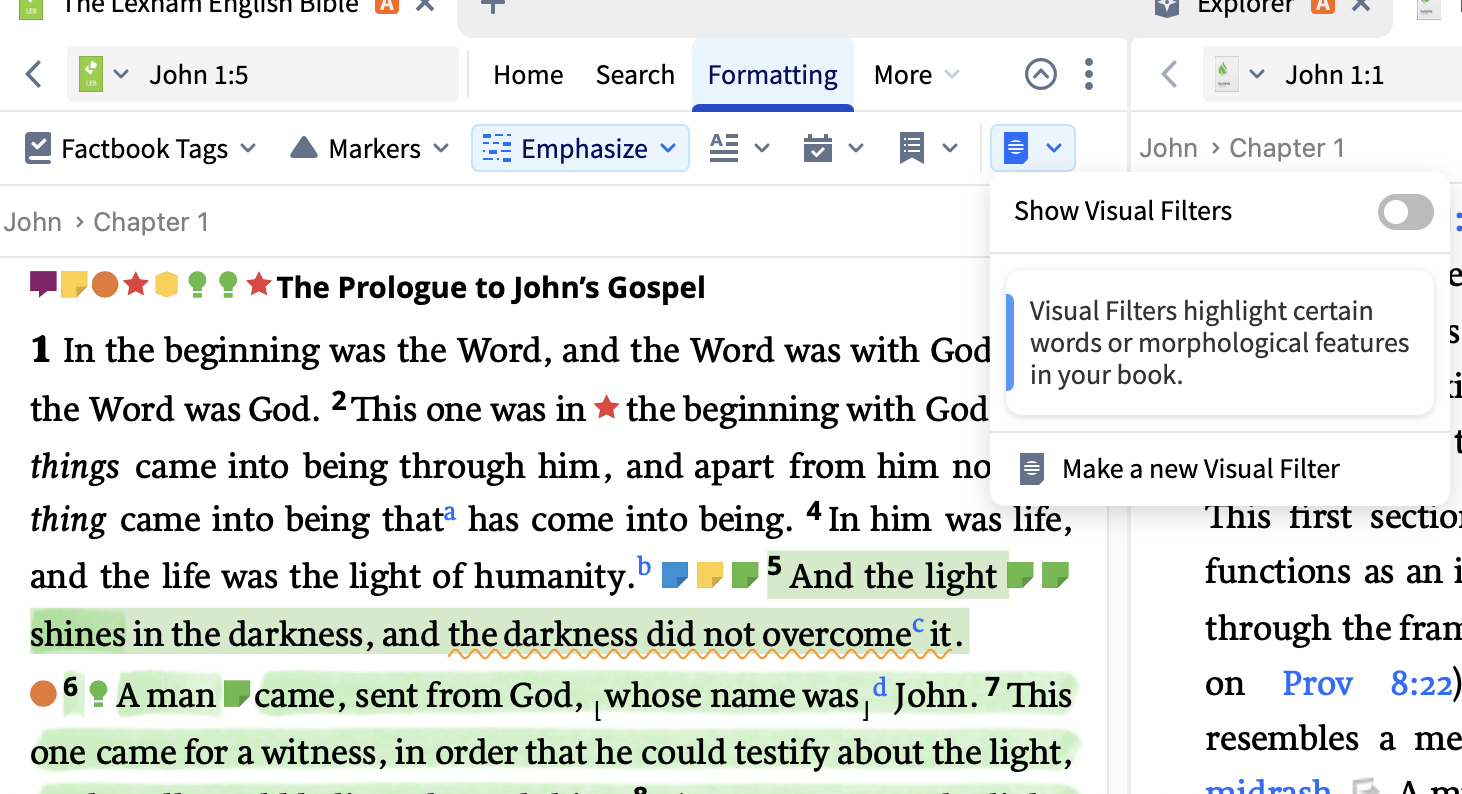Expand the text layout dropdown arrow
This screenshot has width=1462, height=794.
762,149
